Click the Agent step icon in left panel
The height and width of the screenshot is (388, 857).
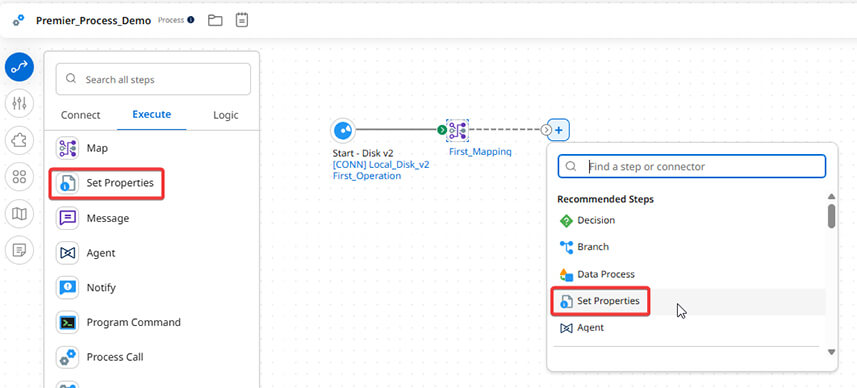(67, 253)
